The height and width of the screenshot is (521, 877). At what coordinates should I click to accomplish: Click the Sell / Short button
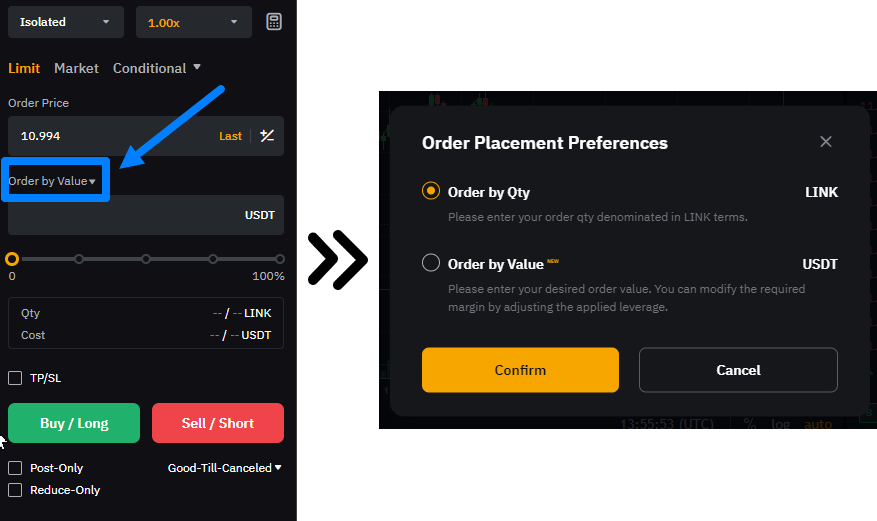click(x=218, y=423)
